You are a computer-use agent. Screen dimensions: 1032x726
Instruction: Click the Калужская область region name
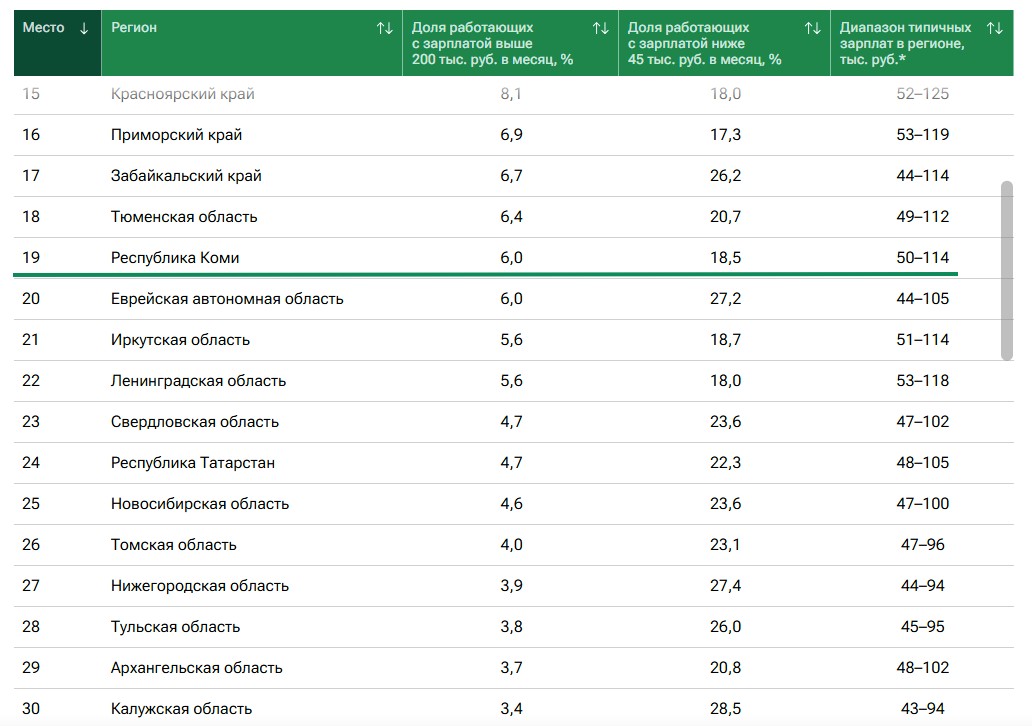[x=181, y=709]
